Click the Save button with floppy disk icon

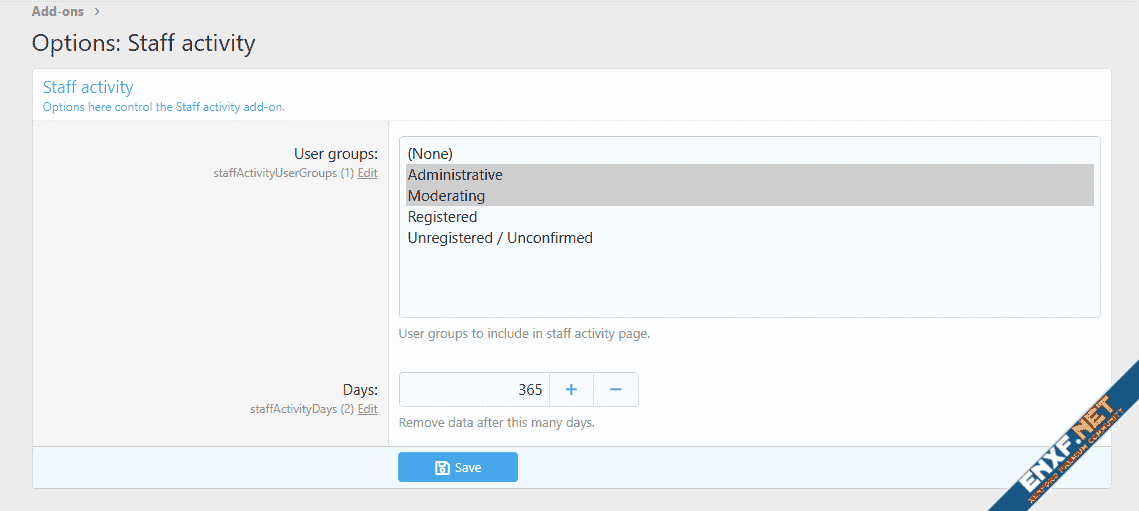click(x=458, y=467)
